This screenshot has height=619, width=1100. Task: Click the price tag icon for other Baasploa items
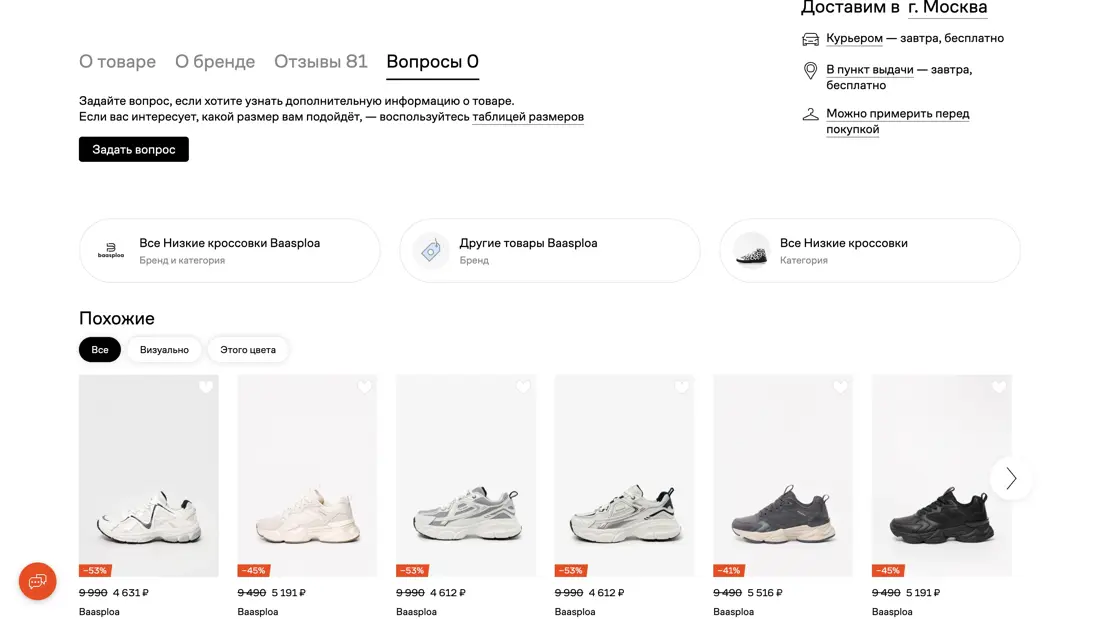coord(431,251)
